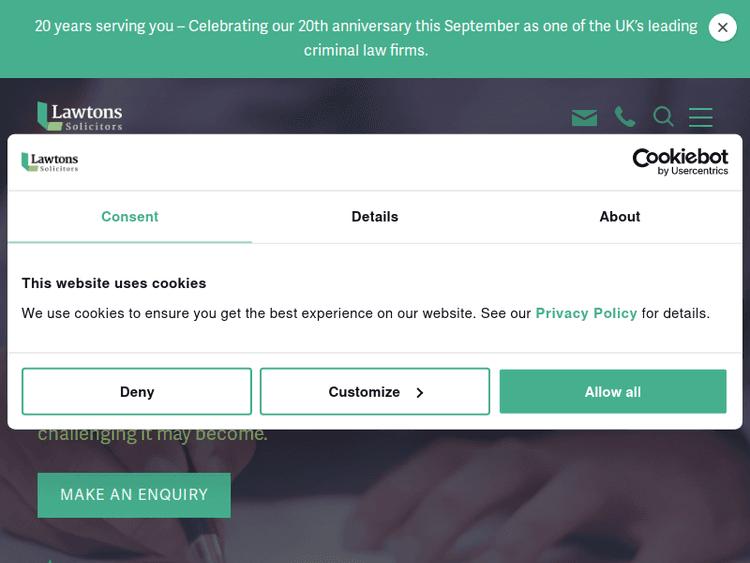The height and width of the screenshot is (563, 750).
Task: Follow the Privacy Policy link
Action: (x=586, y=313)
